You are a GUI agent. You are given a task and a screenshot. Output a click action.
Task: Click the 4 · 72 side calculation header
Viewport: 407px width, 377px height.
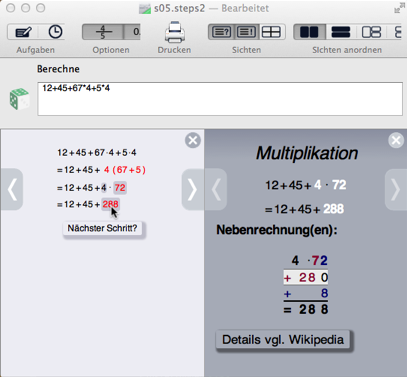(x=309, y=260)
